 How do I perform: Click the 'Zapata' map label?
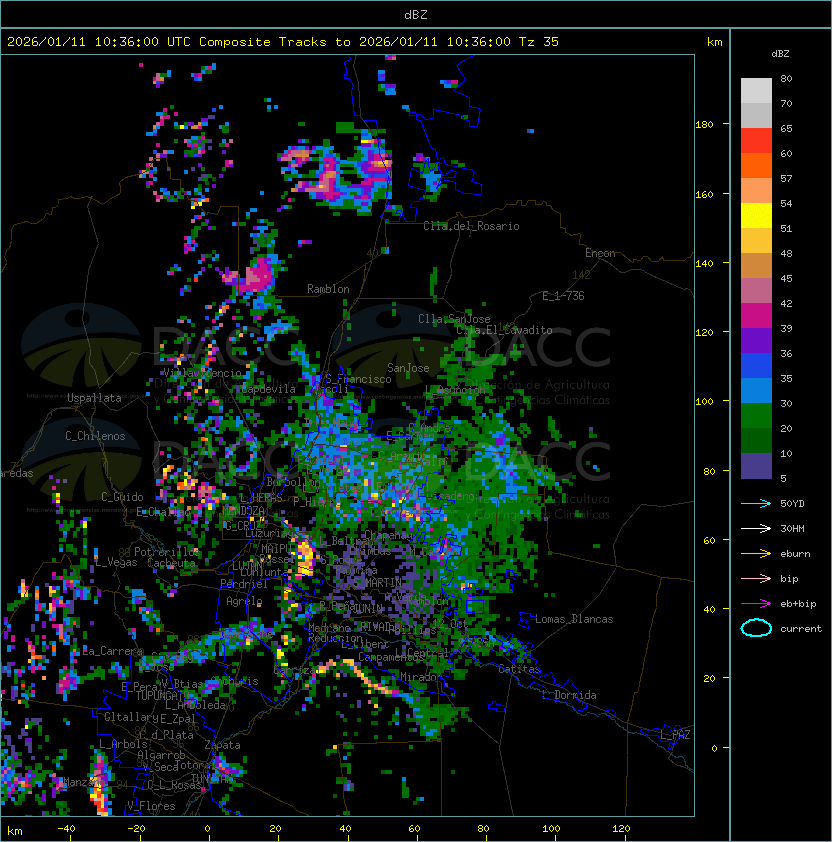[222, 745]
